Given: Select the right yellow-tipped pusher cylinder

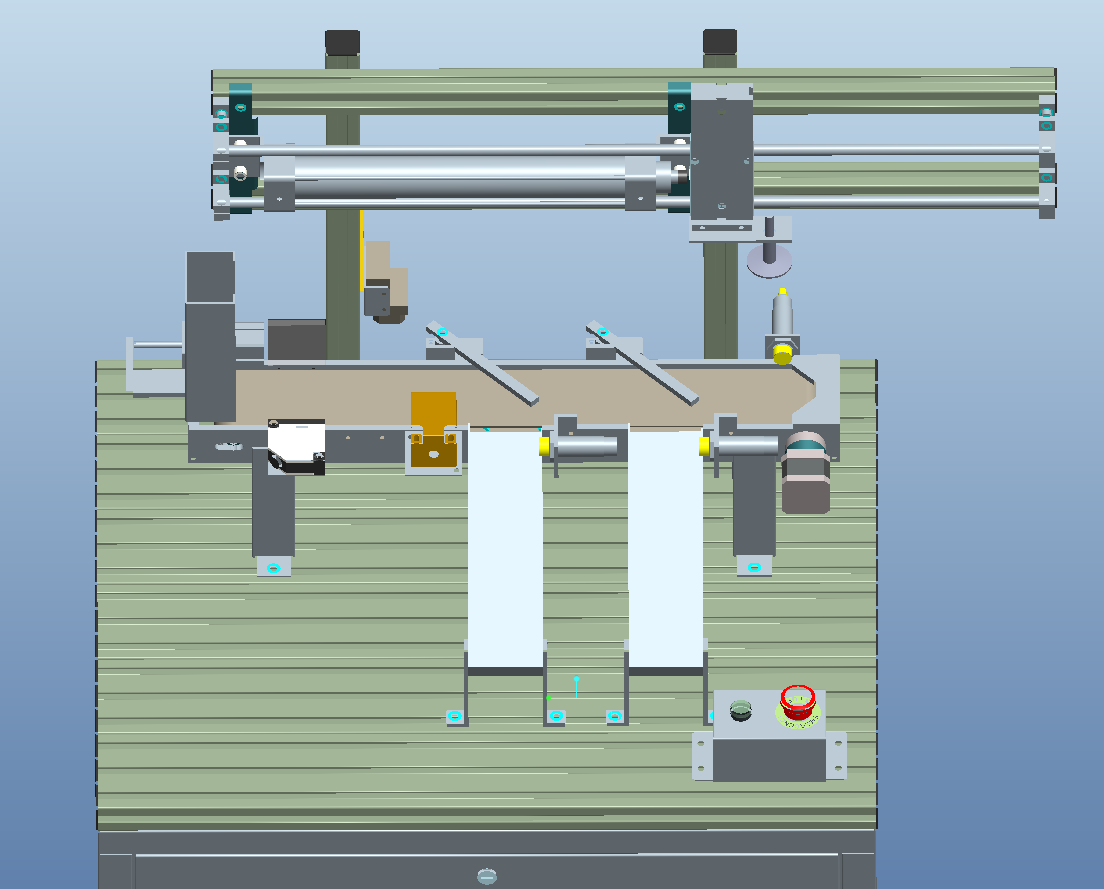Looking at the screenshot, I should [x=739, y=446].
